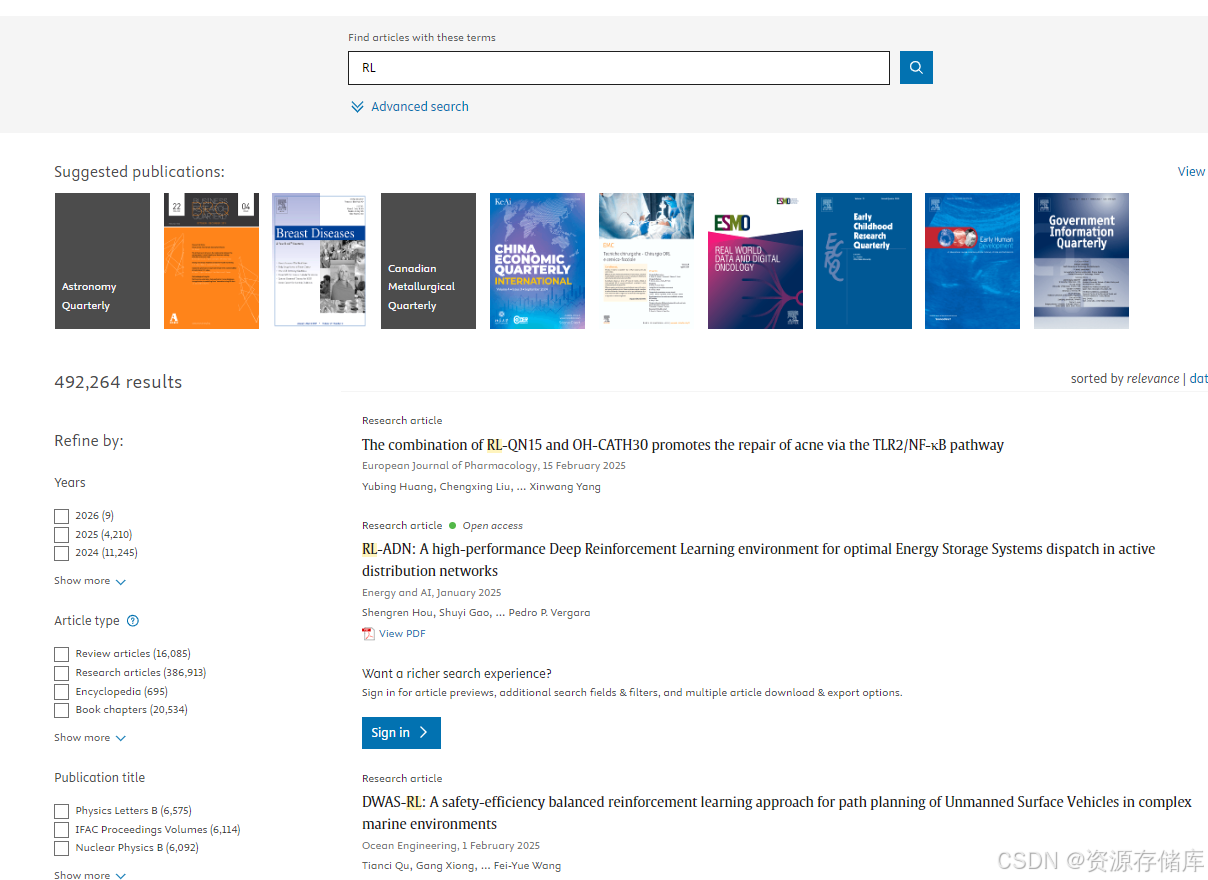
Task: Click the Sign in button
Action: (401, 733)
